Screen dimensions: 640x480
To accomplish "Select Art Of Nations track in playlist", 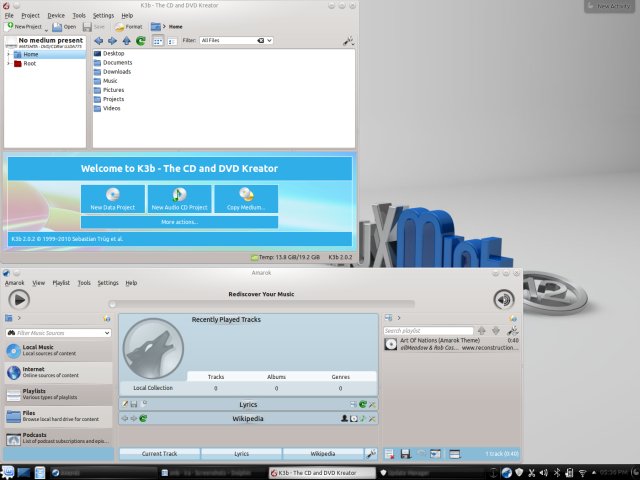I will (x=452, y=344).
